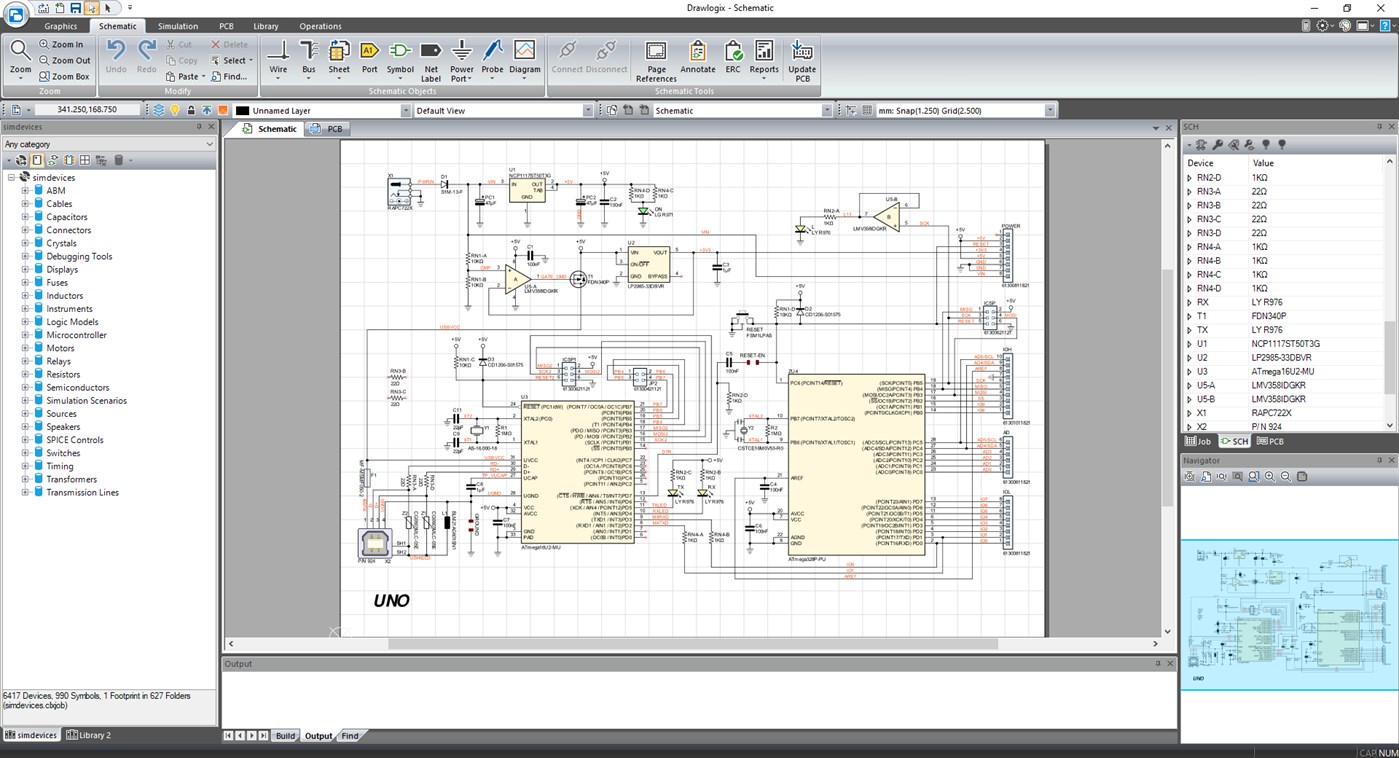Open the Simulation ribbon tab
1399x758 pixels.
[177, 25]
